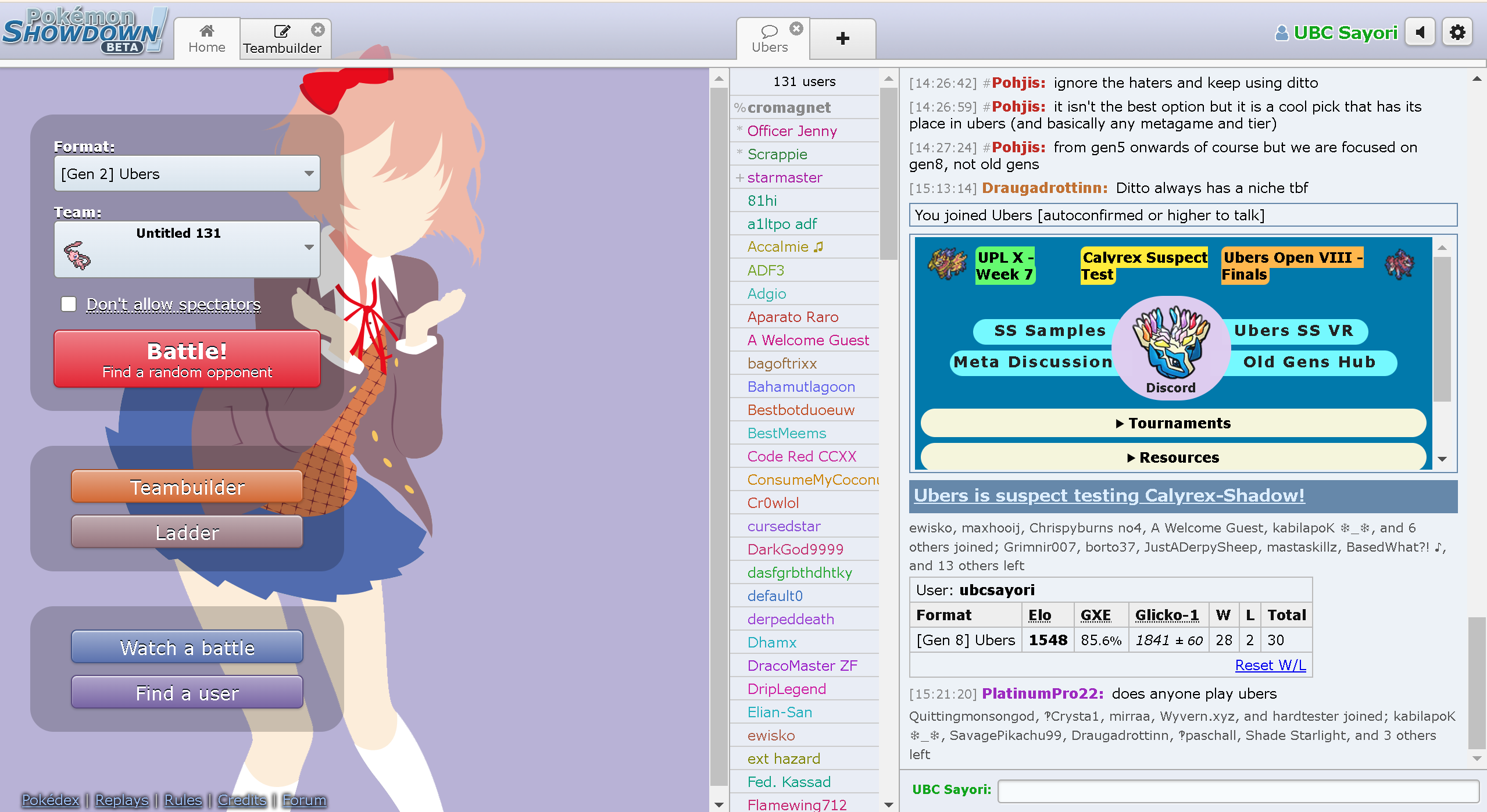Click the chat log scrollbar thumb
The height and width of the screenshot is (812, 1487).
[x=1477, y=683]
